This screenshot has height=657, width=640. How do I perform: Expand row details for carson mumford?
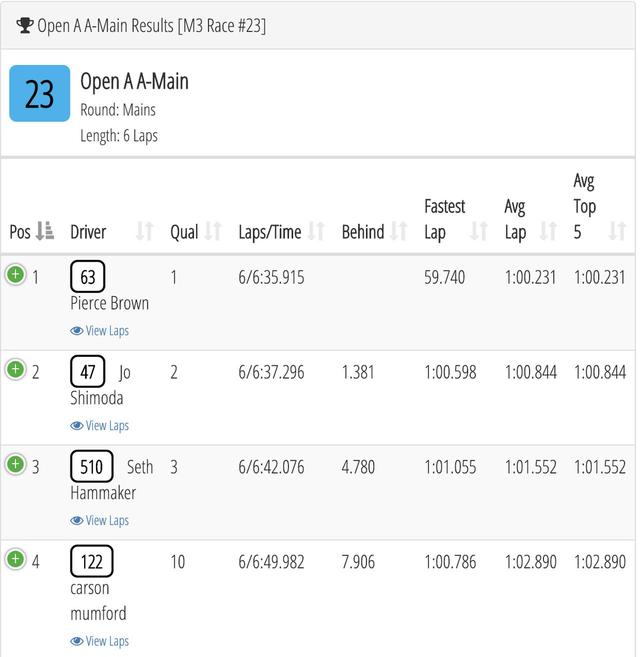point(16,559)
